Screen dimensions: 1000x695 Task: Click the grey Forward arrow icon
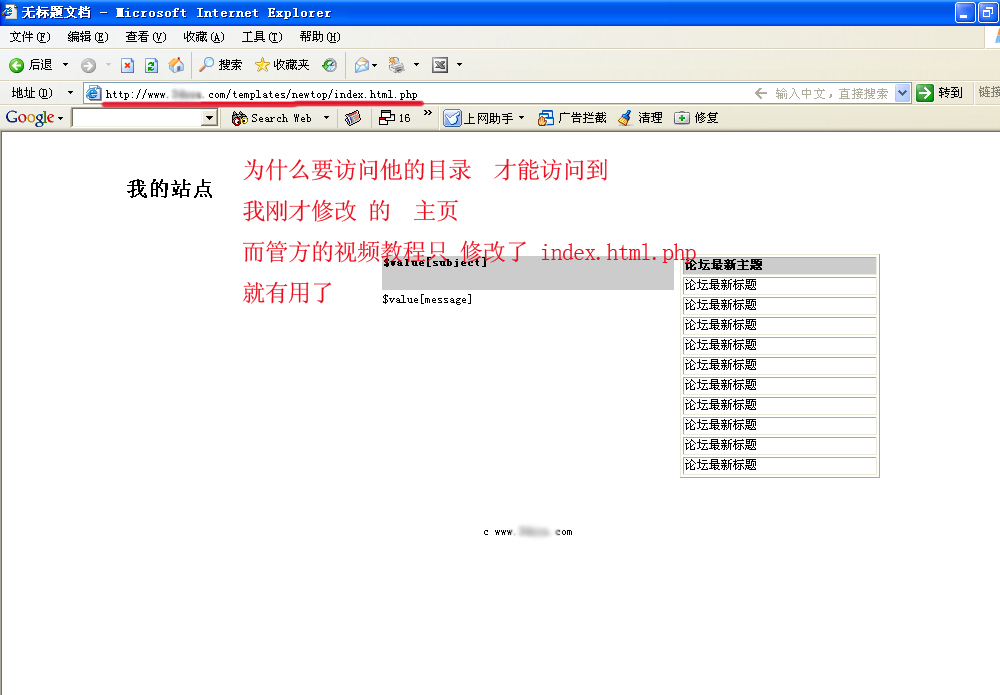[89, 65]
